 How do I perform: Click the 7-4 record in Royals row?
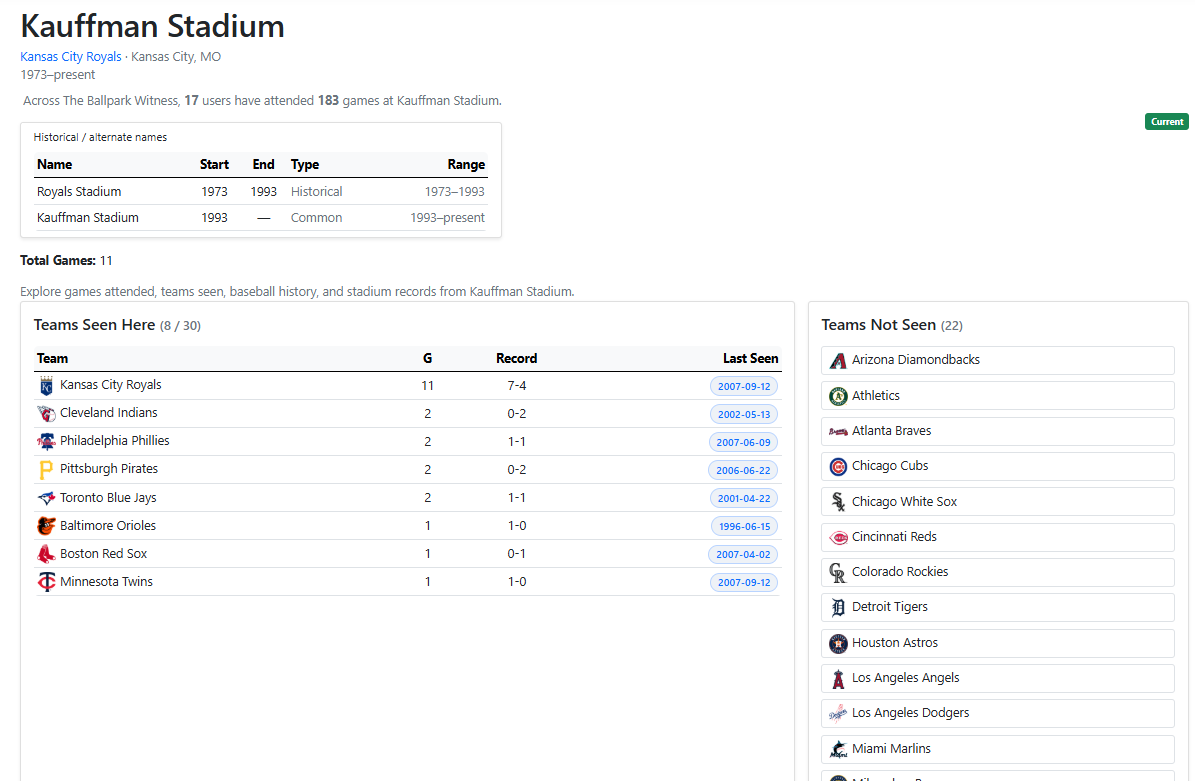point(517,386)
